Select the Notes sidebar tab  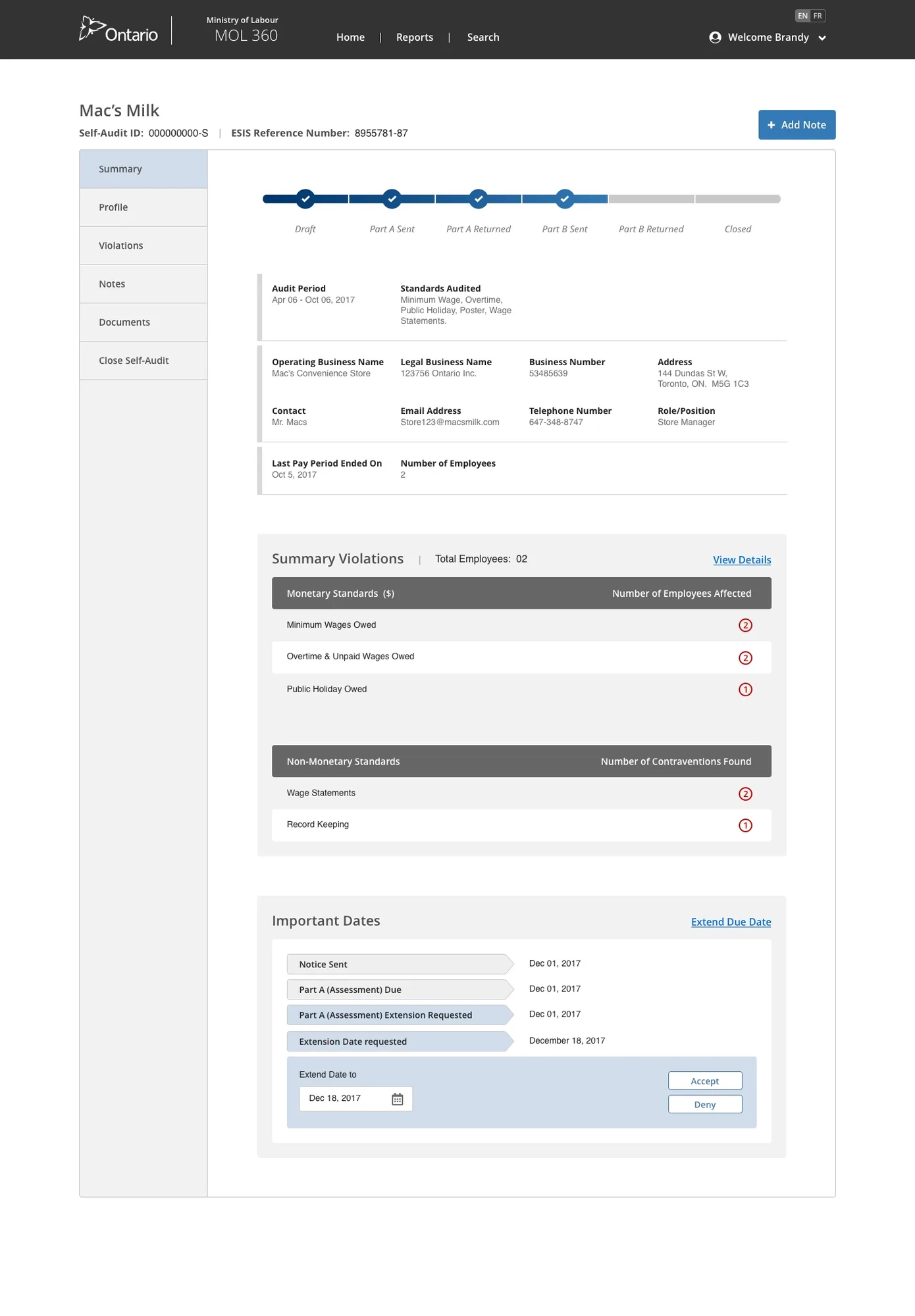pyautogui.click(x=144, y=284)
